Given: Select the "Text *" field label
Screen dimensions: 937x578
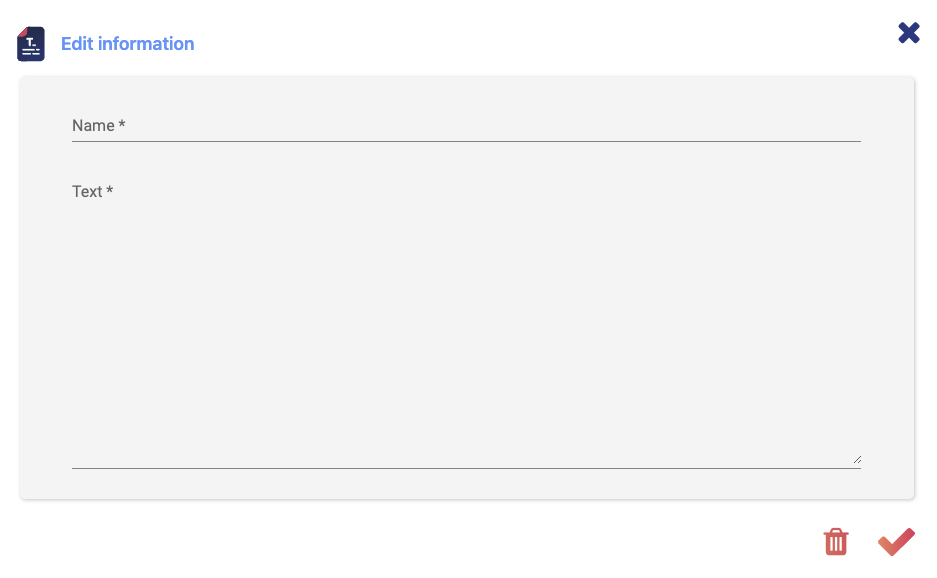Looking at the screenshot, I should tap(92, 191).
